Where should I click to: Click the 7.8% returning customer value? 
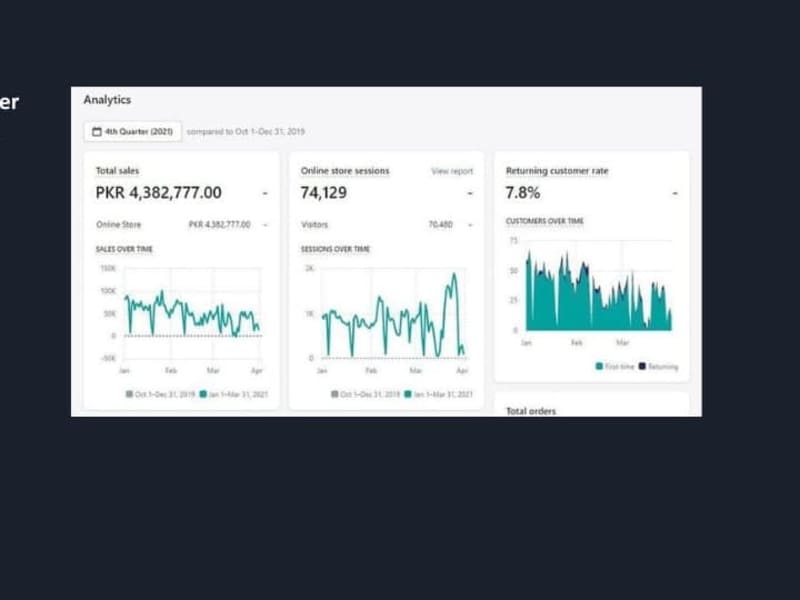[x=523, y=193]
